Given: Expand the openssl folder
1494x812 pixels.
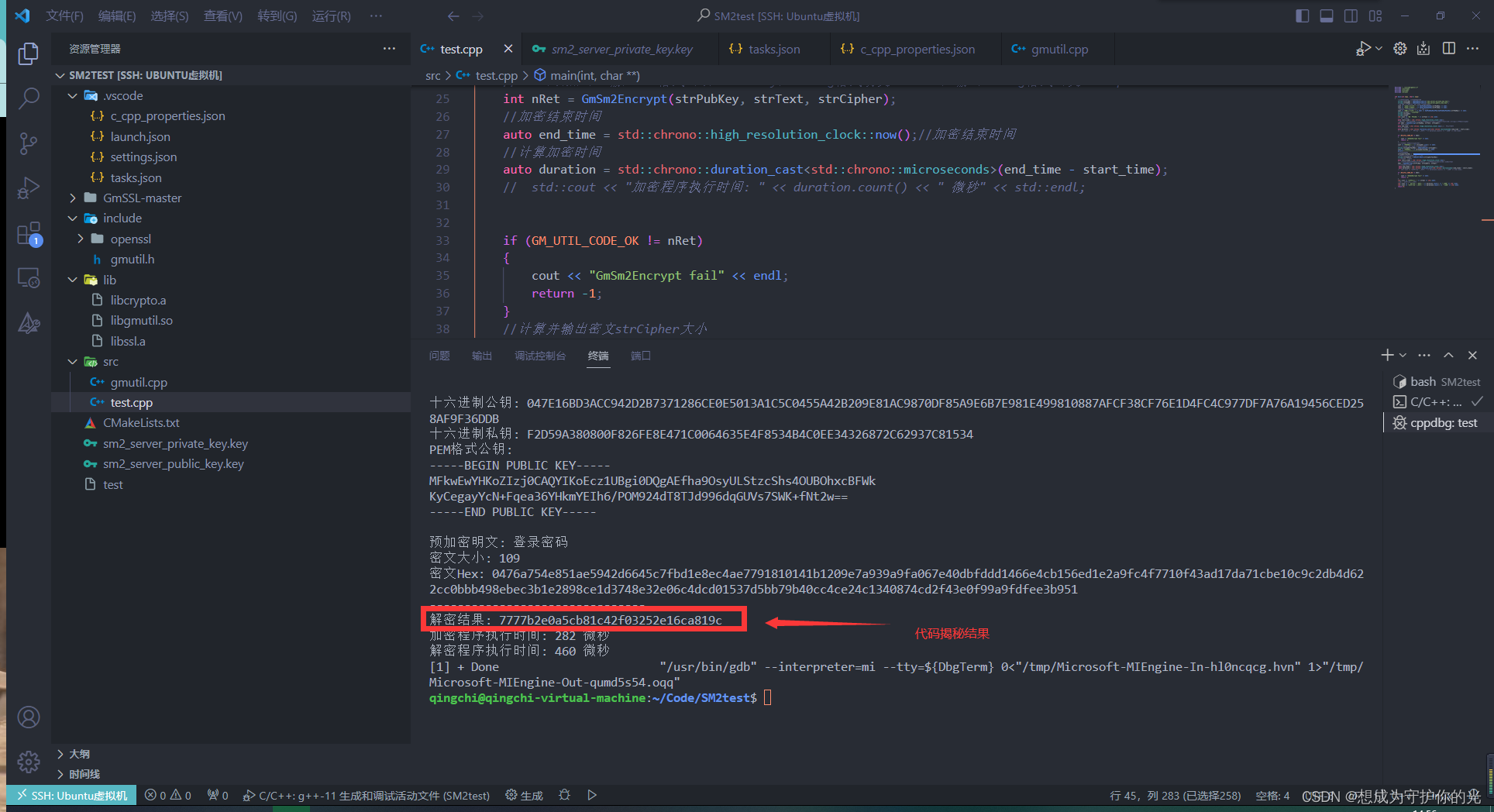Looking at the screenshot, I should [x=81, y=239].
